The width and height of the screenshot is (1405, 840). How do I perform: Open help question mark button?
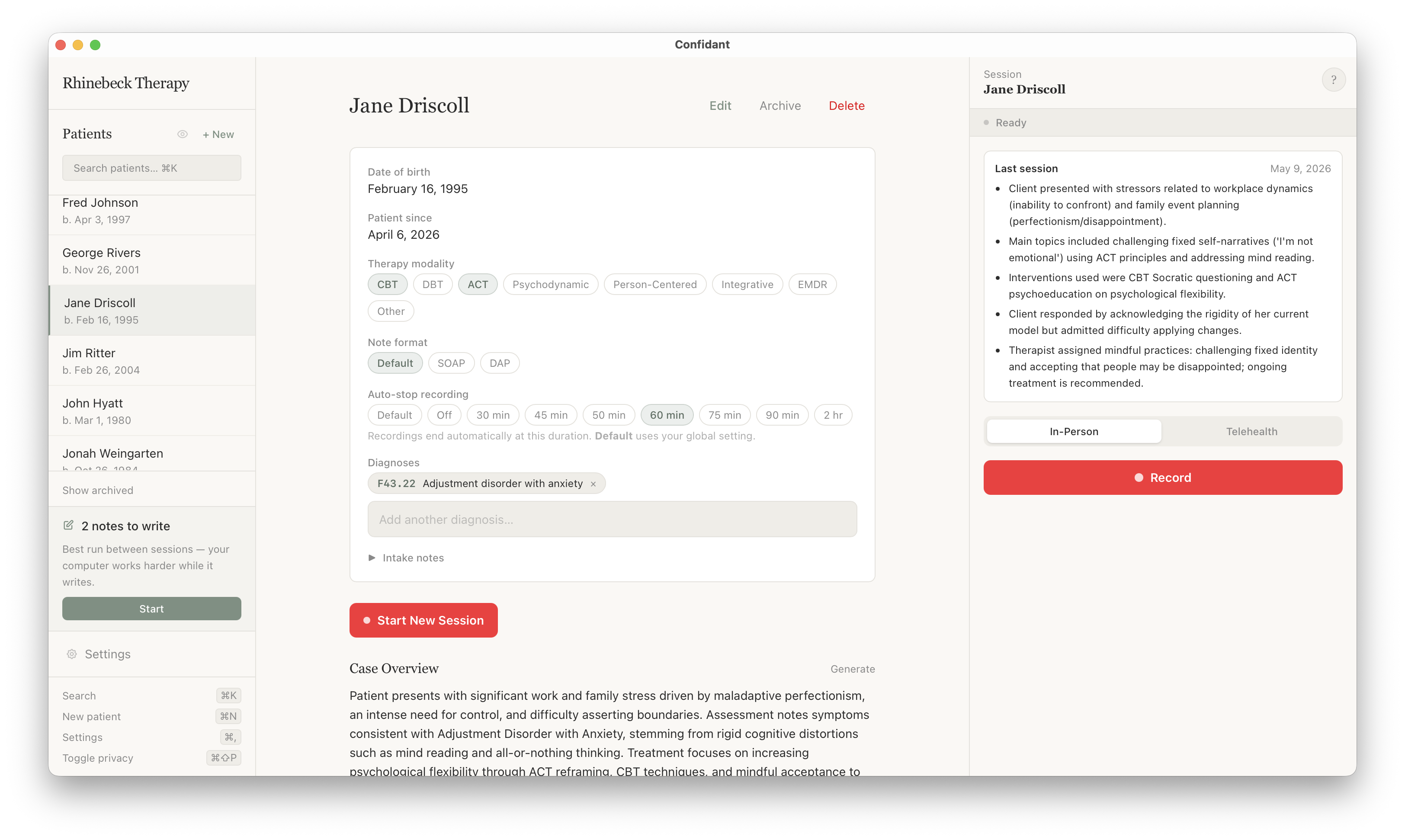pos(1333,80)
